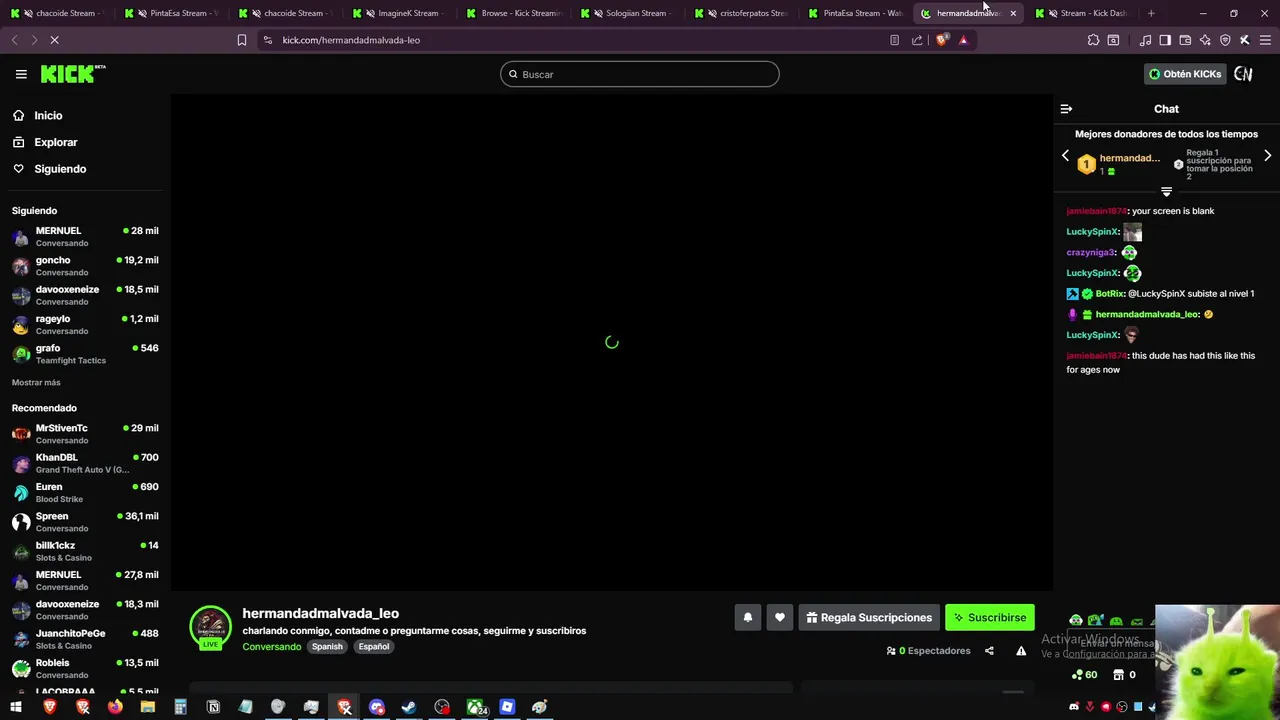Click the address bar URL
Viewport: 1280px width, 720px height.
pyautogui.click(x=351, y=40)
